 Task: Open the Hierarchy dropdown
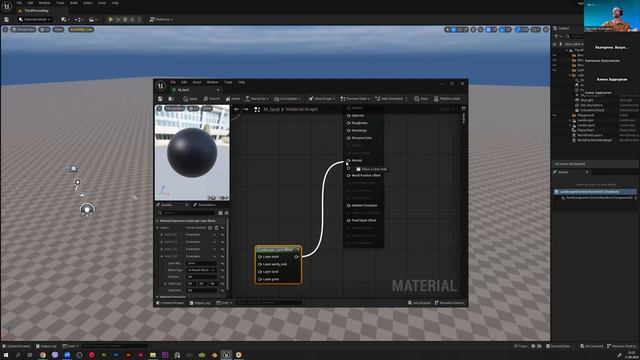(x=257, y=99)
